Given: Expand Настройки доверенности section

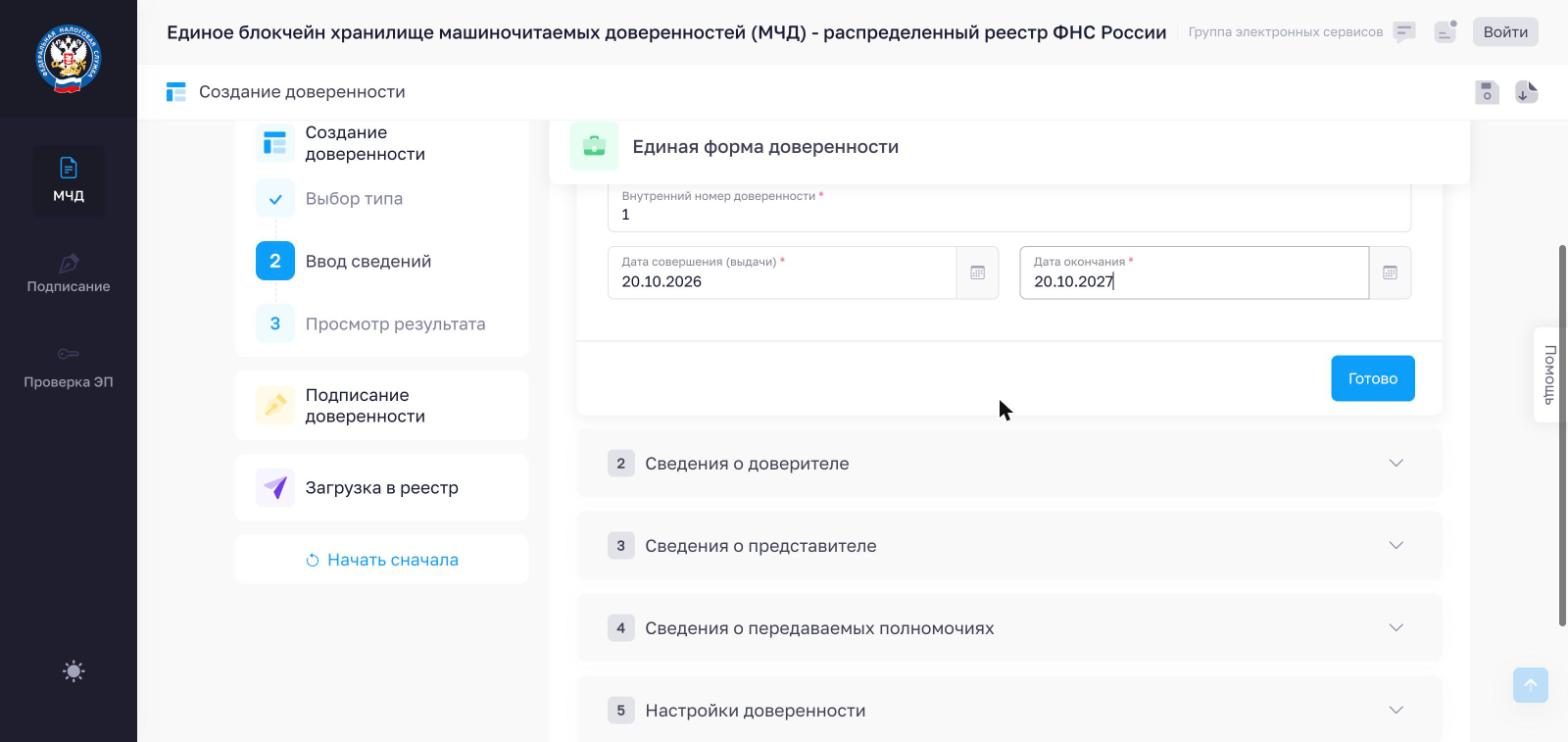Looking at the screenshot, I should click(1009, 710).
